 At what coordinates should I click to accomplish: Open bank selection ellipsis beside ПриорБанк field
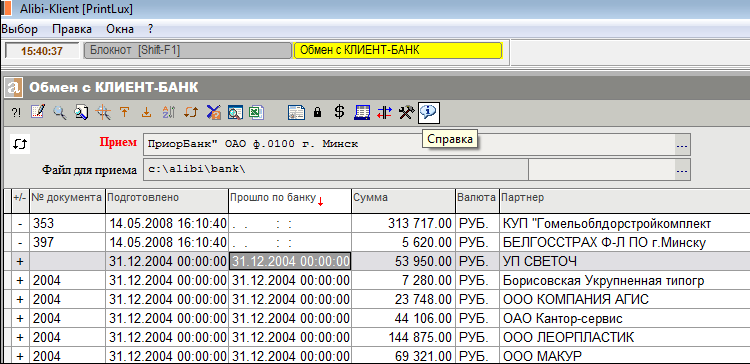683,144
